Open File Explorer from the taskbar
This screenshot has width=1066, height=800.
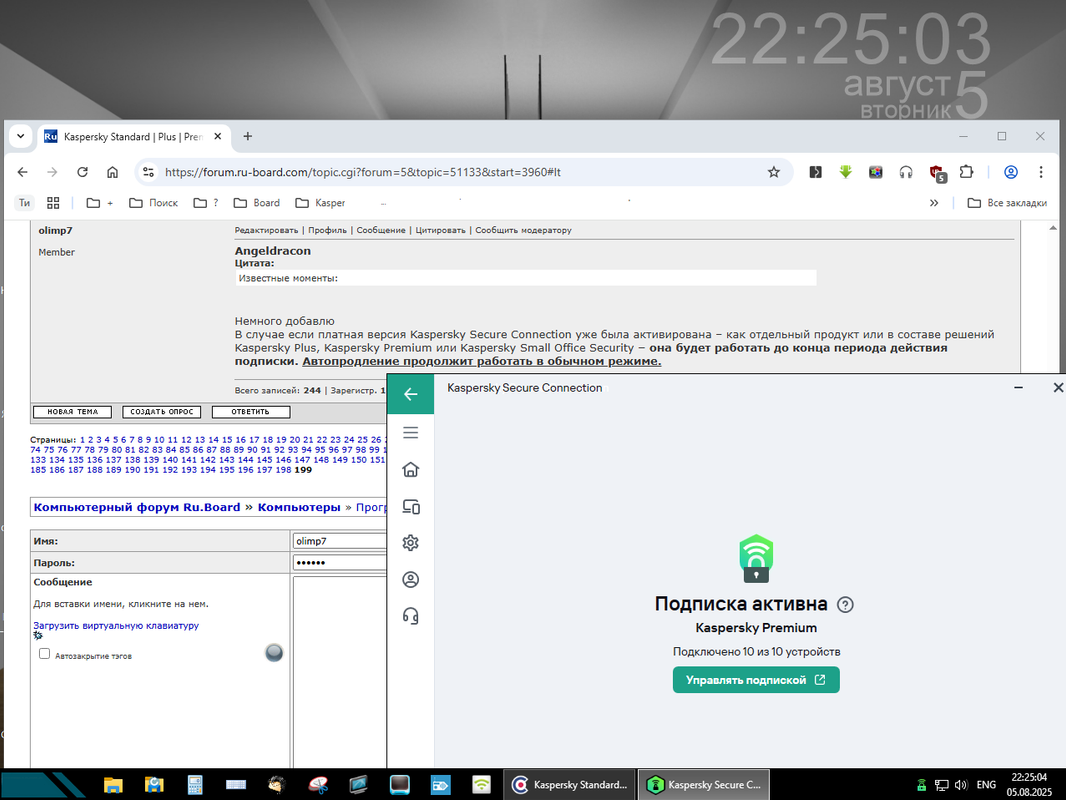point(113,785)
